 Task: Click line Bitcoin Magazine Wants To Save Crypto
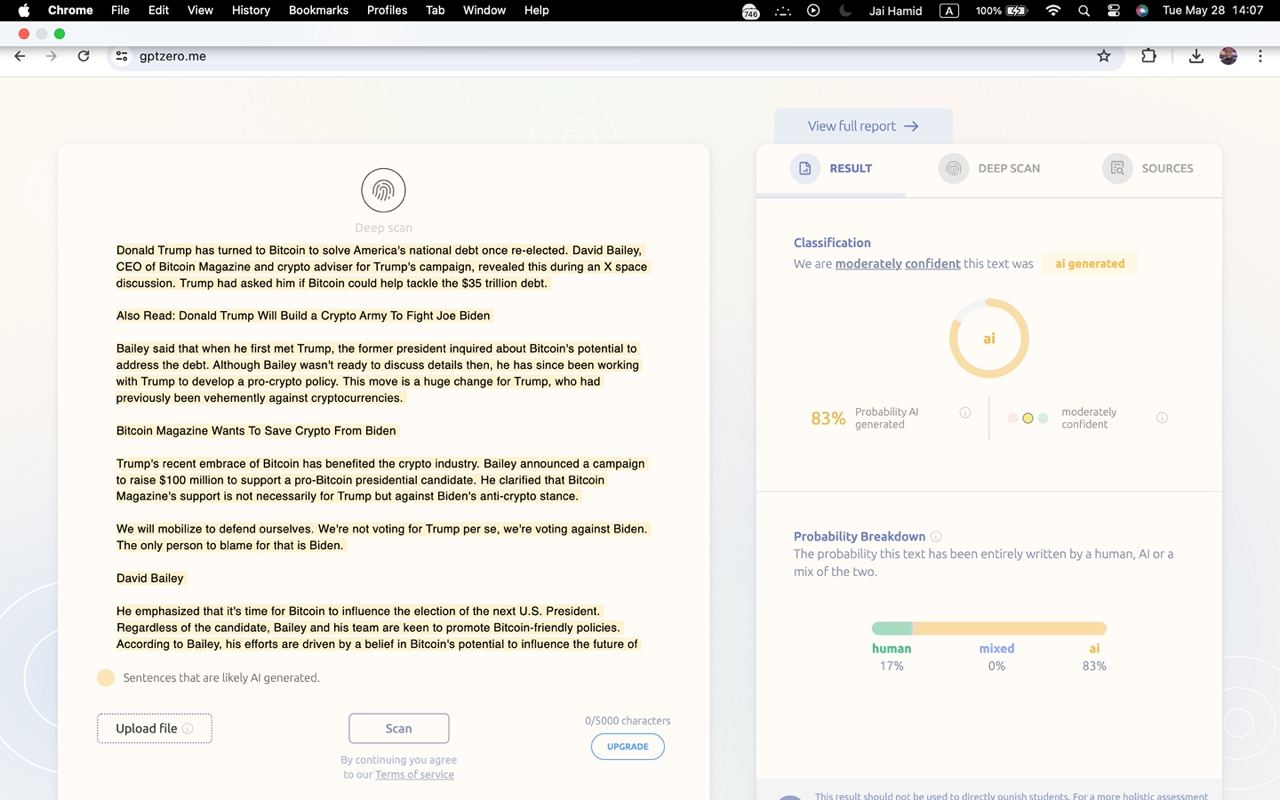[256, 431]
